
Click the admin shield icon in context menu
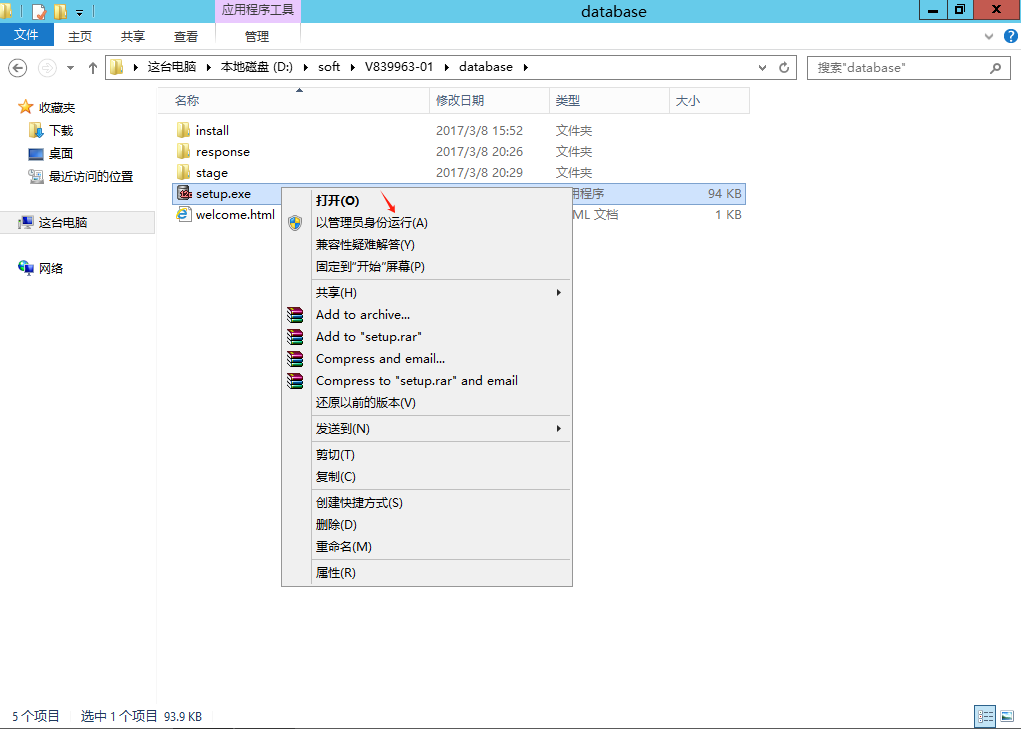tap(296, 223)
